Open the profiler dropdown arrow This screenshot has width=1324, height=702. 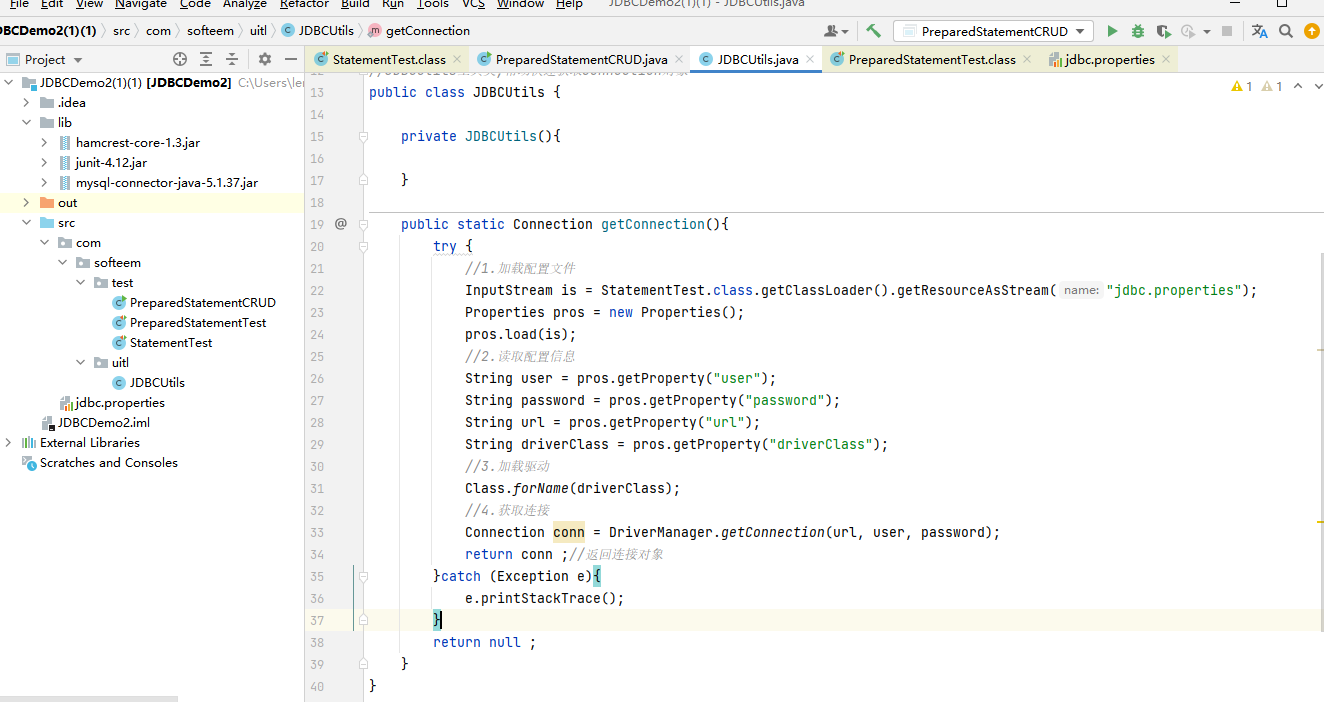pyautogui.click(x=1206, y=32)
